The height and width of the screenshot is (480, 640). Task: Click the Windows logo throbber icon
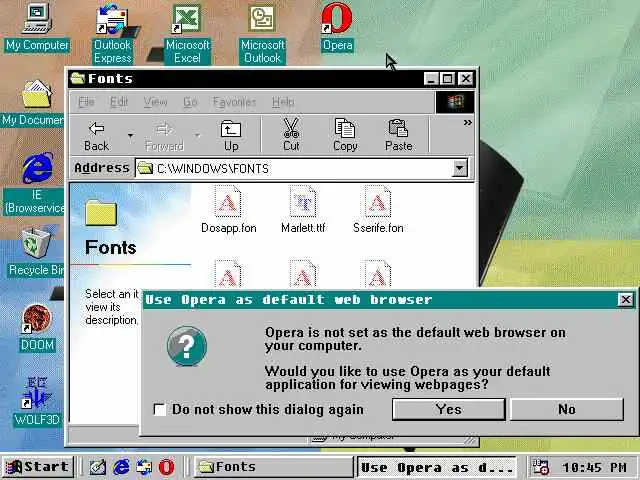455,102
